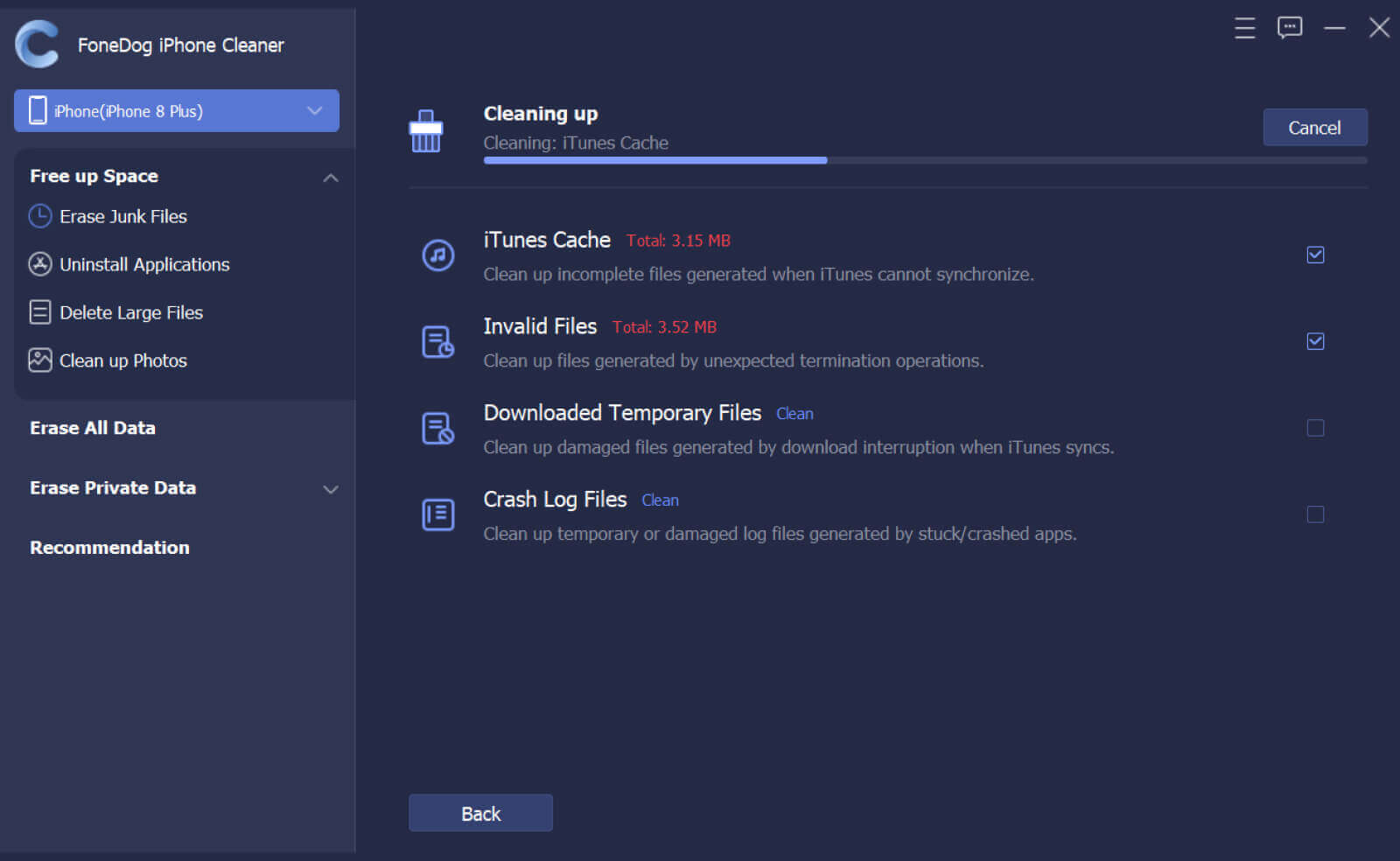This screenshot has width=1400, height=861.
Task: Click the phone device icon
Action: pos(38,110)
